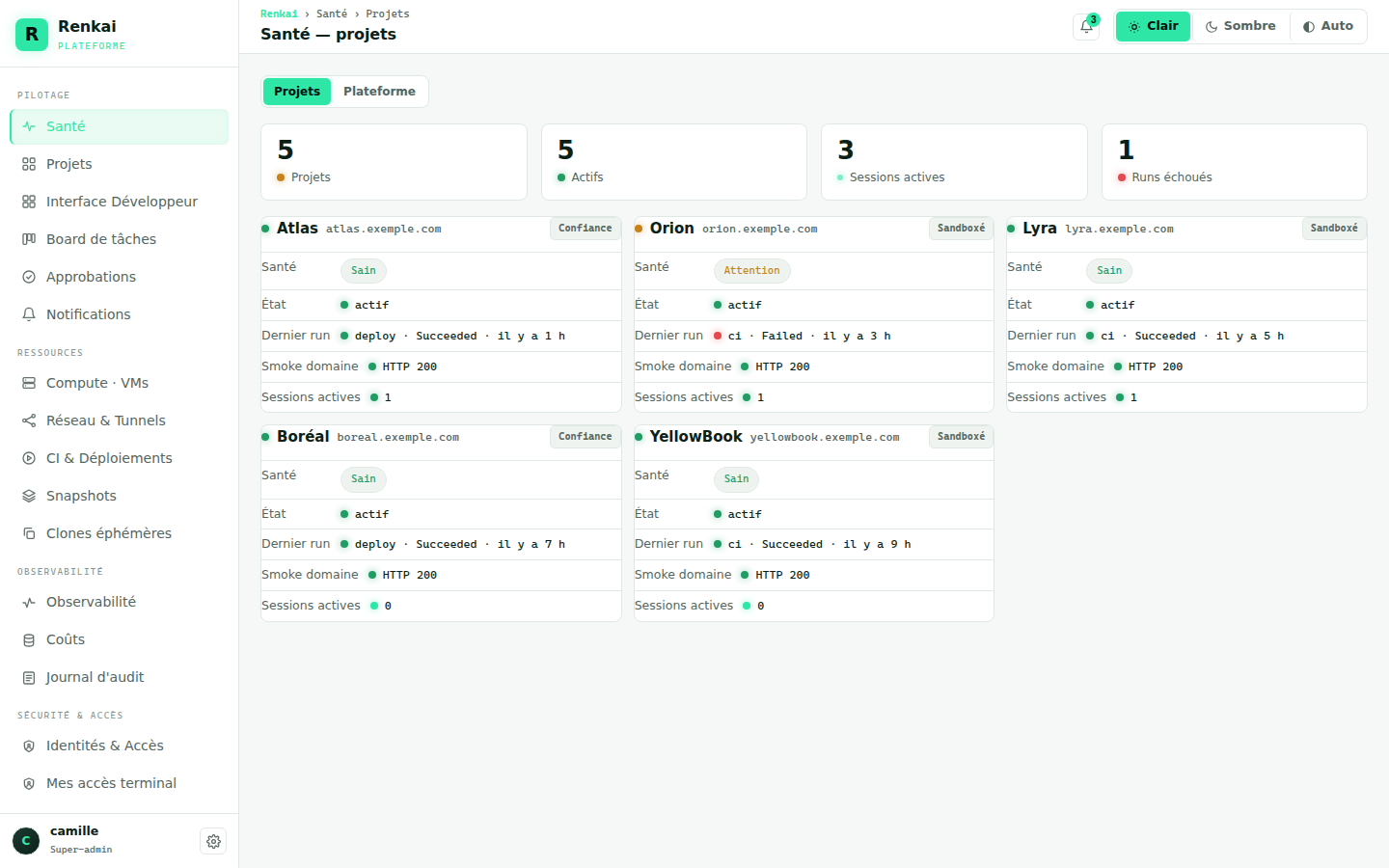Set theme to Auto
The image size is (1389, 868).
click(1328, 26)
